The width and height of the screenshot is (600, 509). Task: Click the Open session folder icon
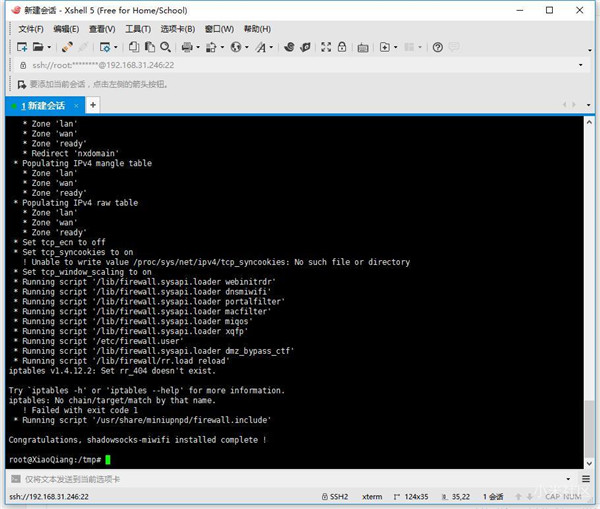click(37, 47)
